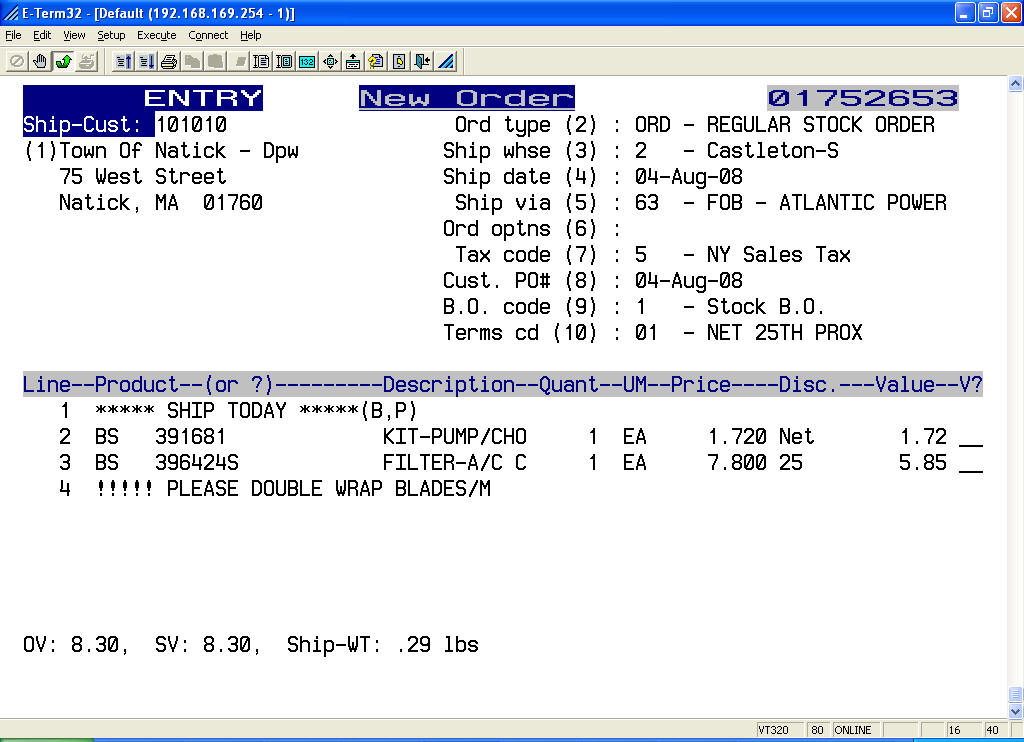This screenshot has width=1024, height=742.
Task: Click the blue diagonal stripes E-Term icon
Action: [x=446, y=61]
